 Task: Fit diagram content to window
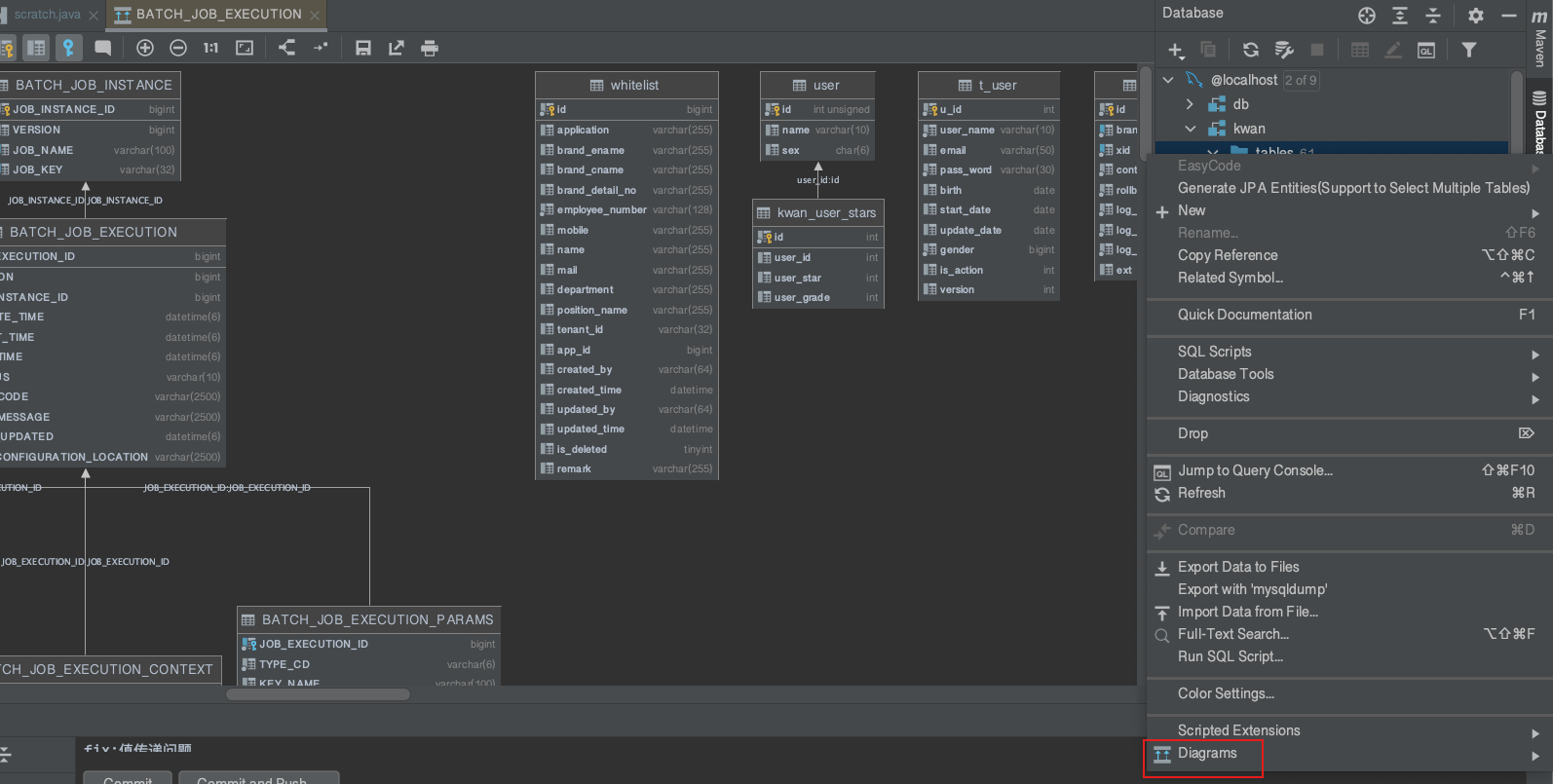(245, 48)
